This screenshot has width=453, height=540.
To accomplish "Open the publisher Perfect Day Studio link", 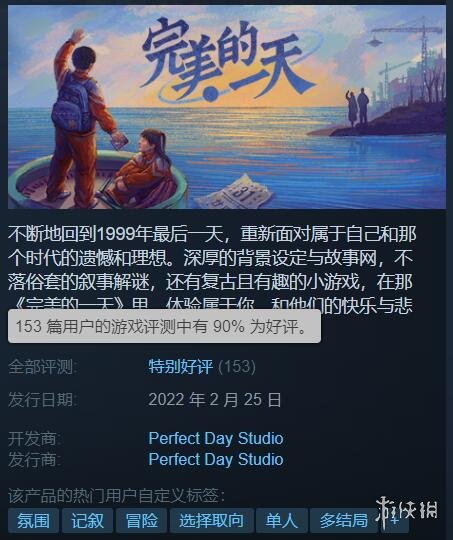I will (x=216, y=459).
